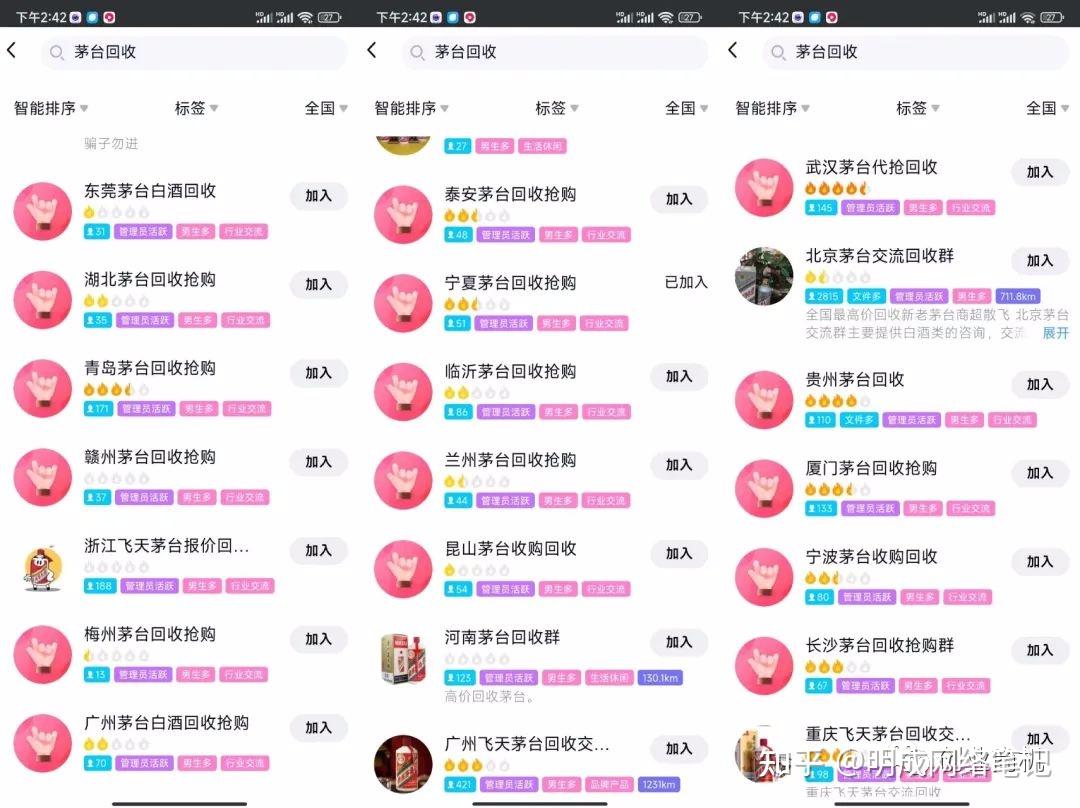Join the 兰州茅台回收抢购 group
Viewport: 1080px width, 808px height.
click(x=678, y=465)
